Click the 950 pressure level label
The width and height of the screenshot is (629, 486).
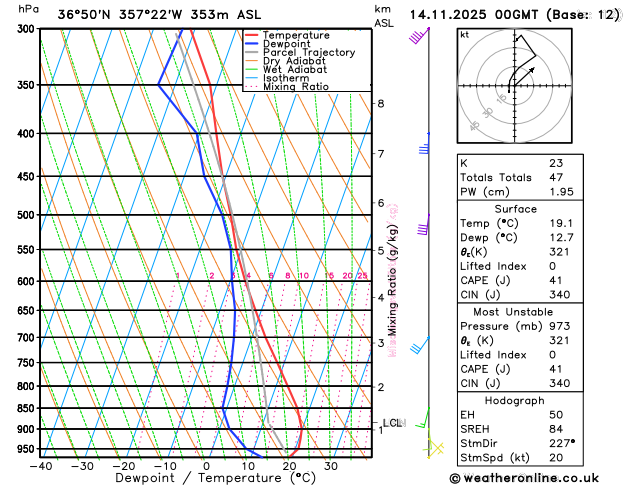pyautogui.click(x=28, y=449)
